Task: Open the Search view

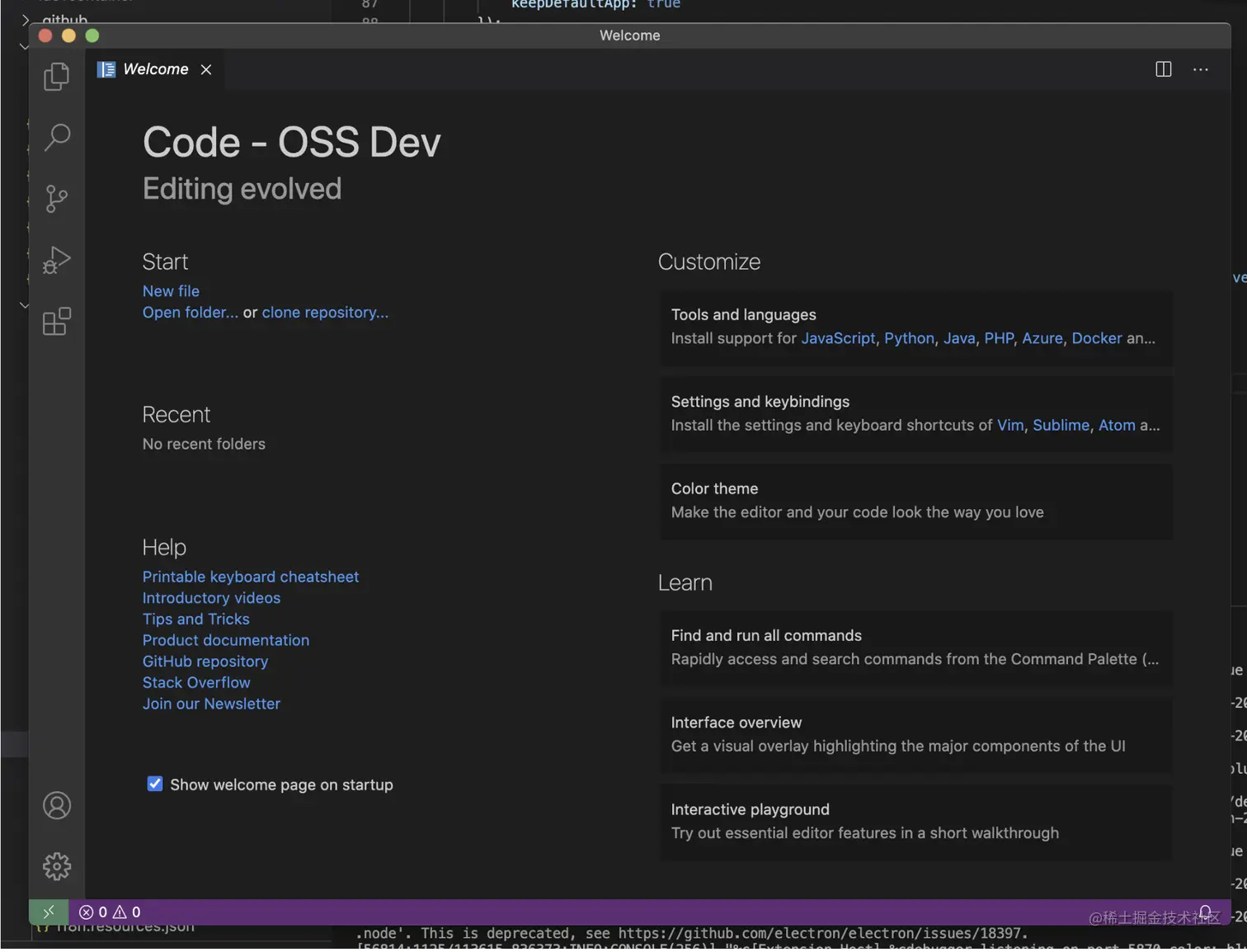Action: click(x=56, y=137)
